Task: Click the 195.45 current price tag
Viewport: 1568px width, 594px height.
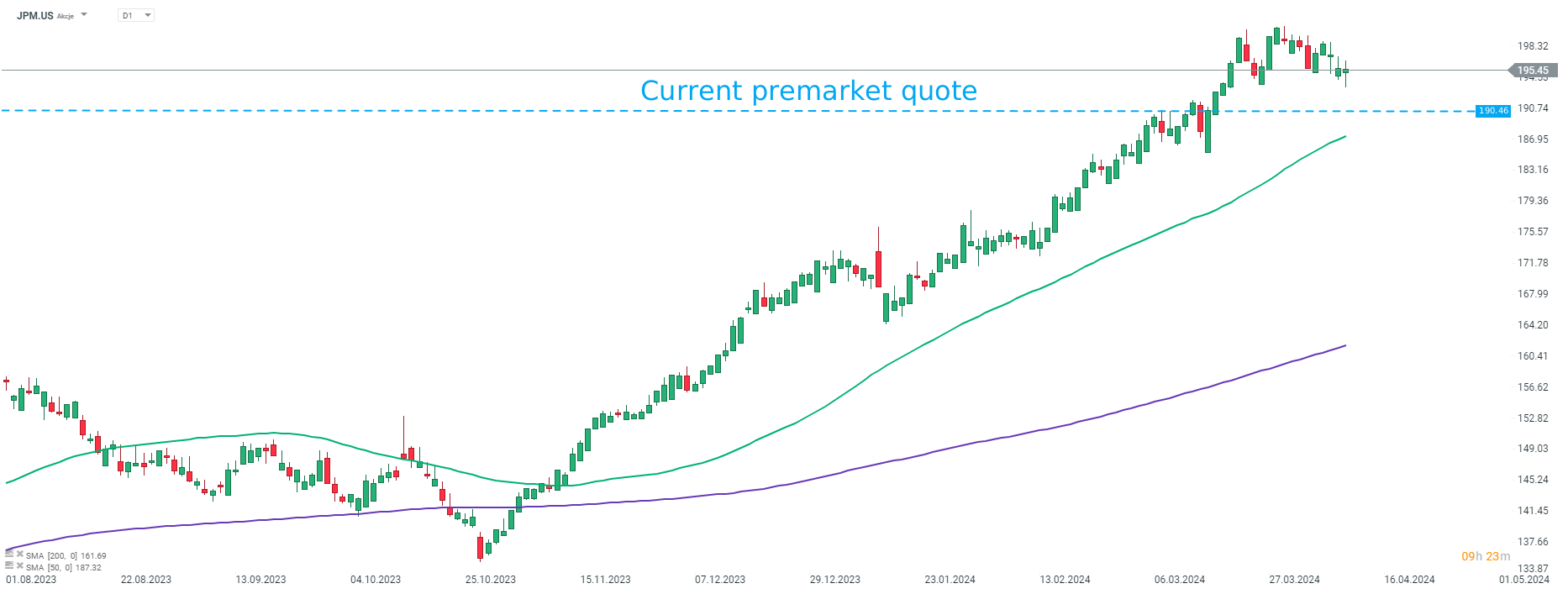Action: [x=1533, y=71]
